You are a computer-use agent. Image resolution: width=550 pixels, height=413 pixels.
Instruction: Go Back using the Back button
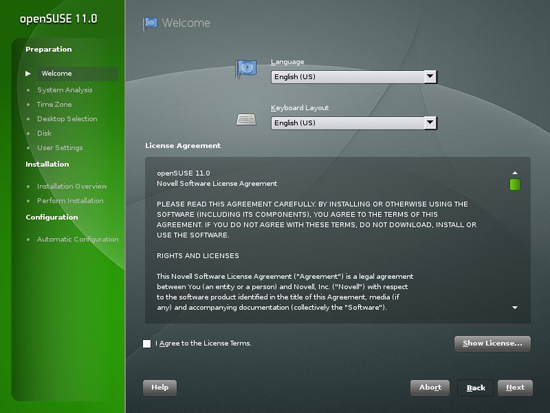(476, 388)
